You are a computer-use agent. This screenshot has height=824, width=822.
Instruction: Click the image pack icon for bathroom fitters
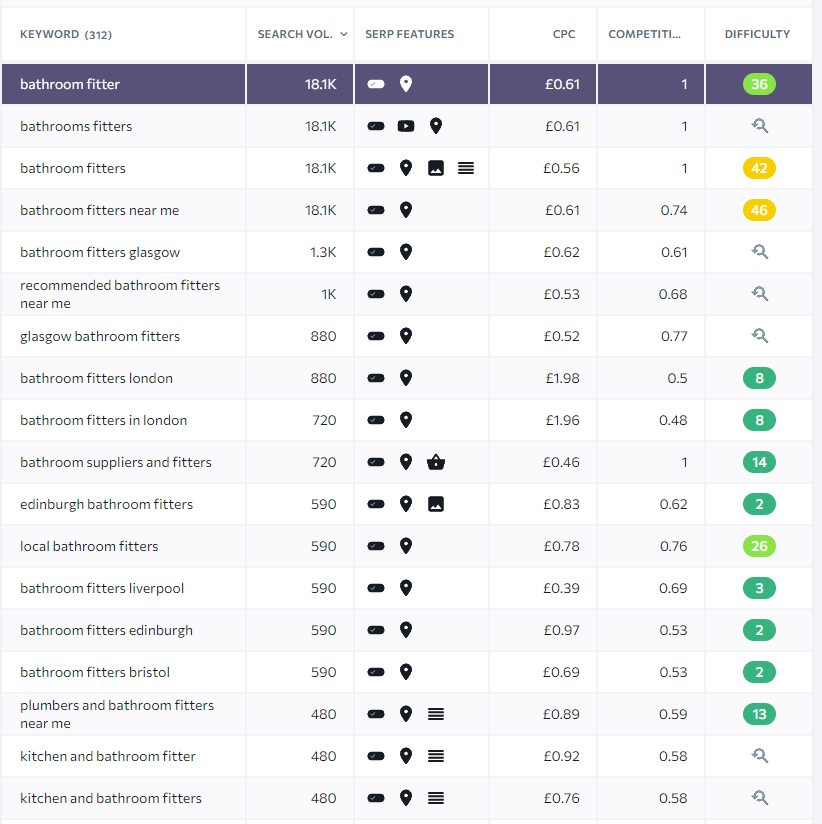click(435, 168)
